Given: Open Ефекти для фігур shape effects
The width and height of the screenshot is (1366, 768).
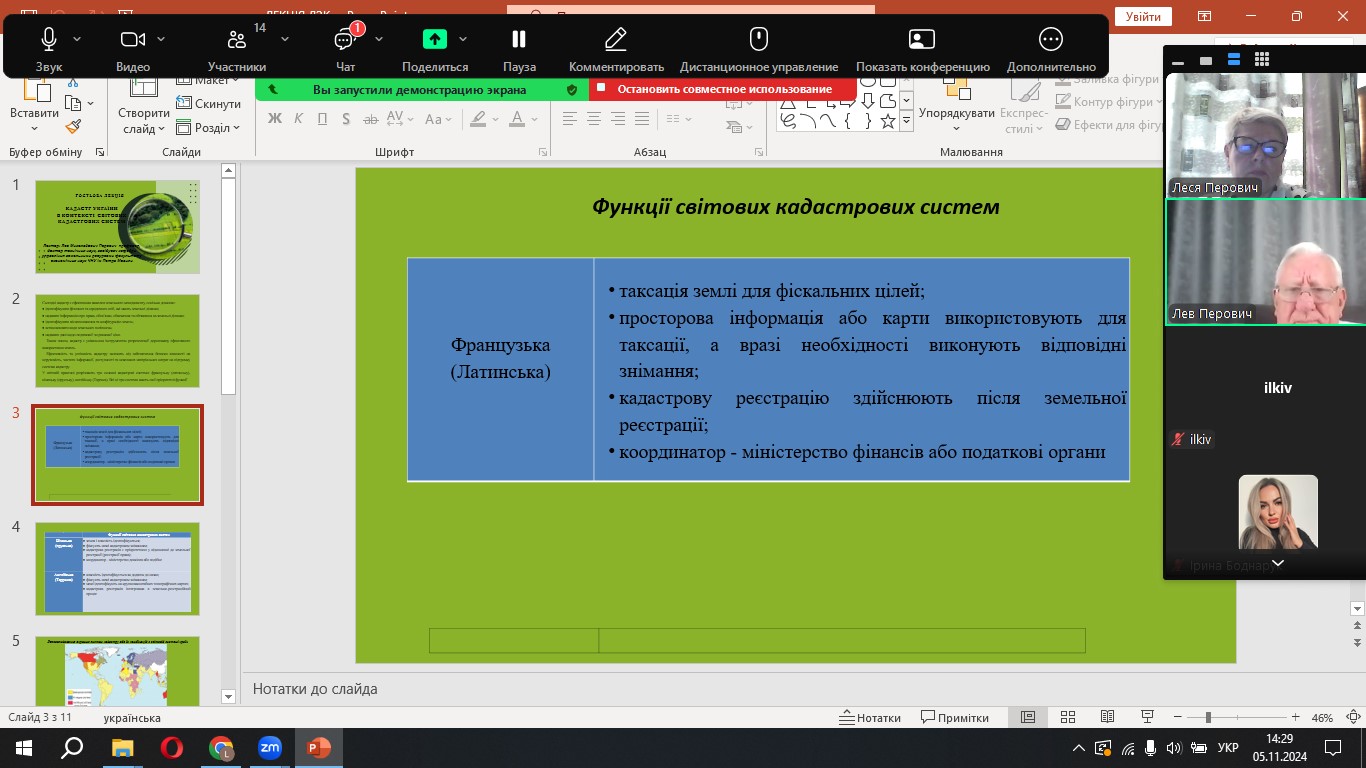Looking at the screenshot, I should click(1107, 125).
